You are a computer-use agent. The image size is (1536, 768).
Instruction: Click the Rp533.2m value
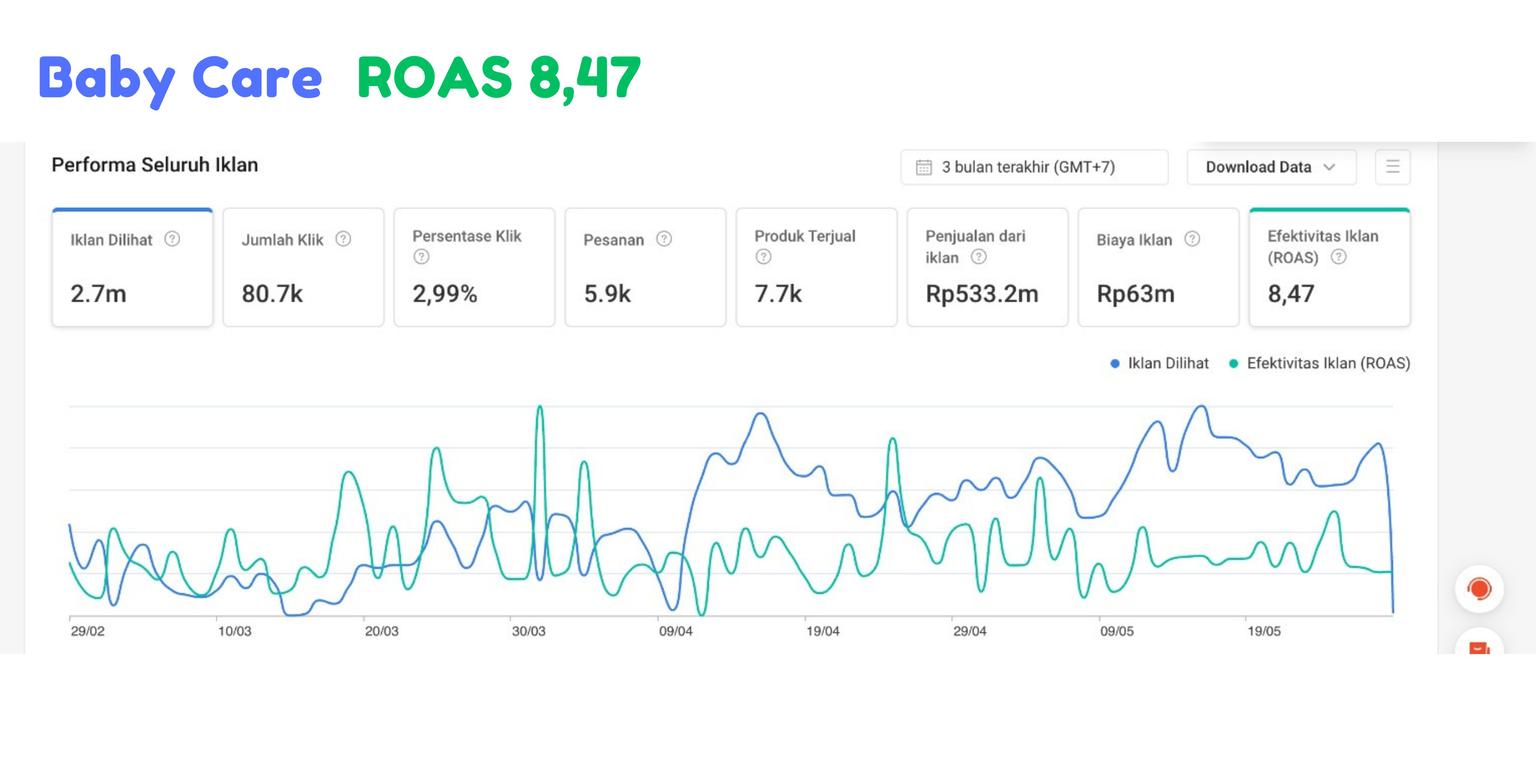982,294
